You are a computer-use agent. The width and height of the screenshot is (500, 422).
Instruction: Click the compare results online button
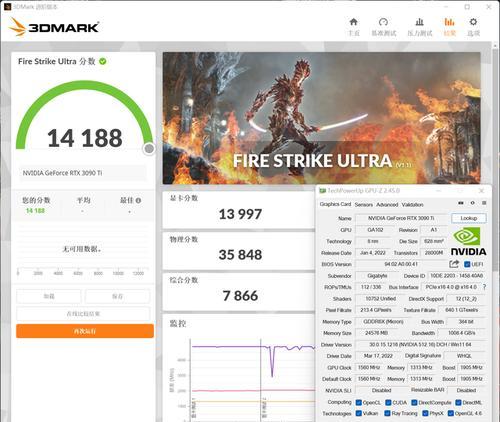[83, 313]
